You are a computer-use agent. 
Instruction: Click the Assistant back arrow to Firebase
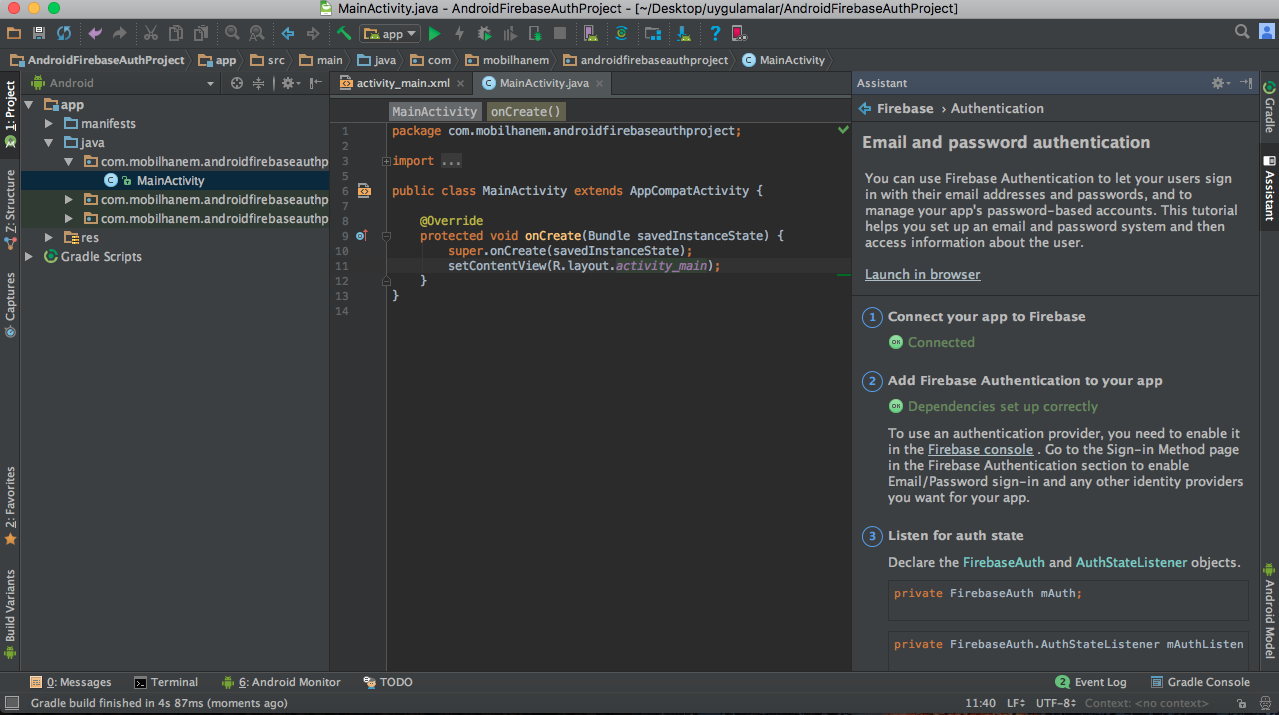tap(865, 108)
